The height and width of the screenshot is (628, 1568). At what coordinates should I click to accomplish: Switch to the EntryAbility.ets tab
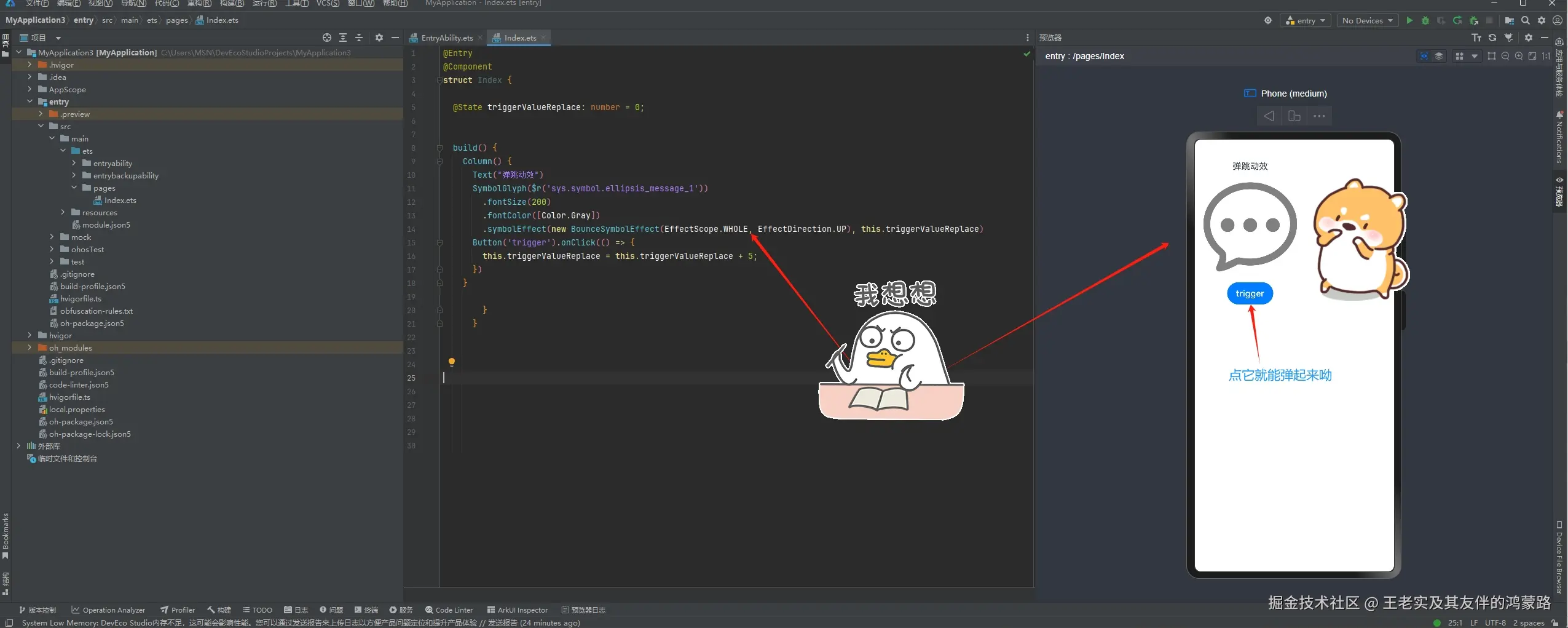(x=447, y=38)
